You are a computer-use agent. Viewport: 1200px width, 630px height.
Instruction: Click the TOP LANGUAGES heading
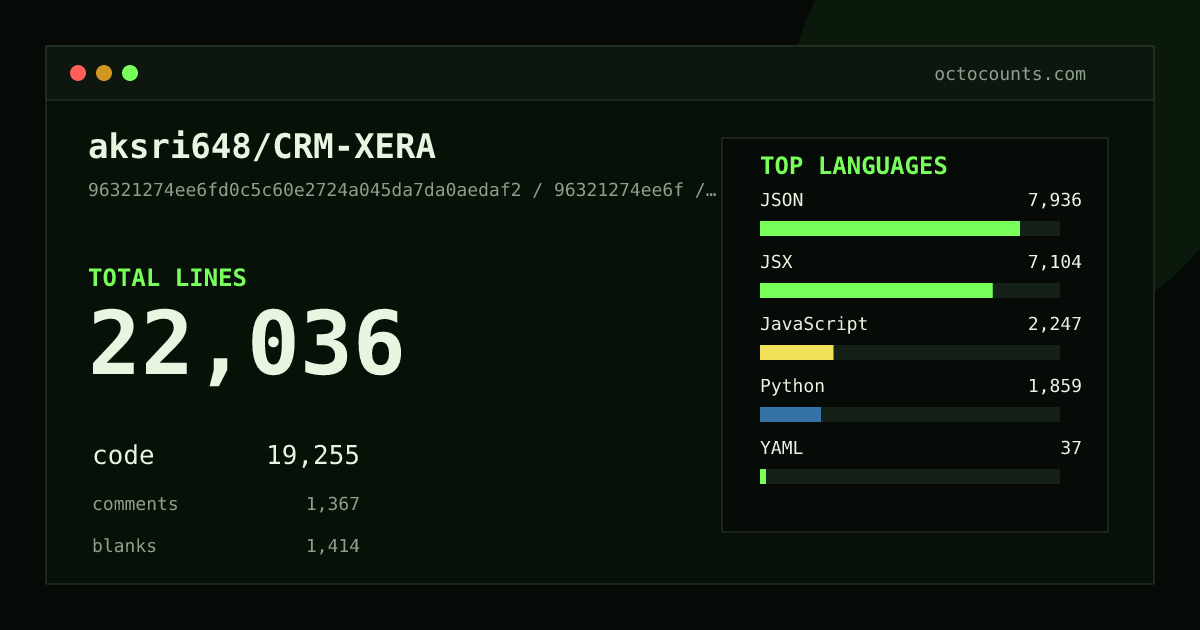[853, 166]
